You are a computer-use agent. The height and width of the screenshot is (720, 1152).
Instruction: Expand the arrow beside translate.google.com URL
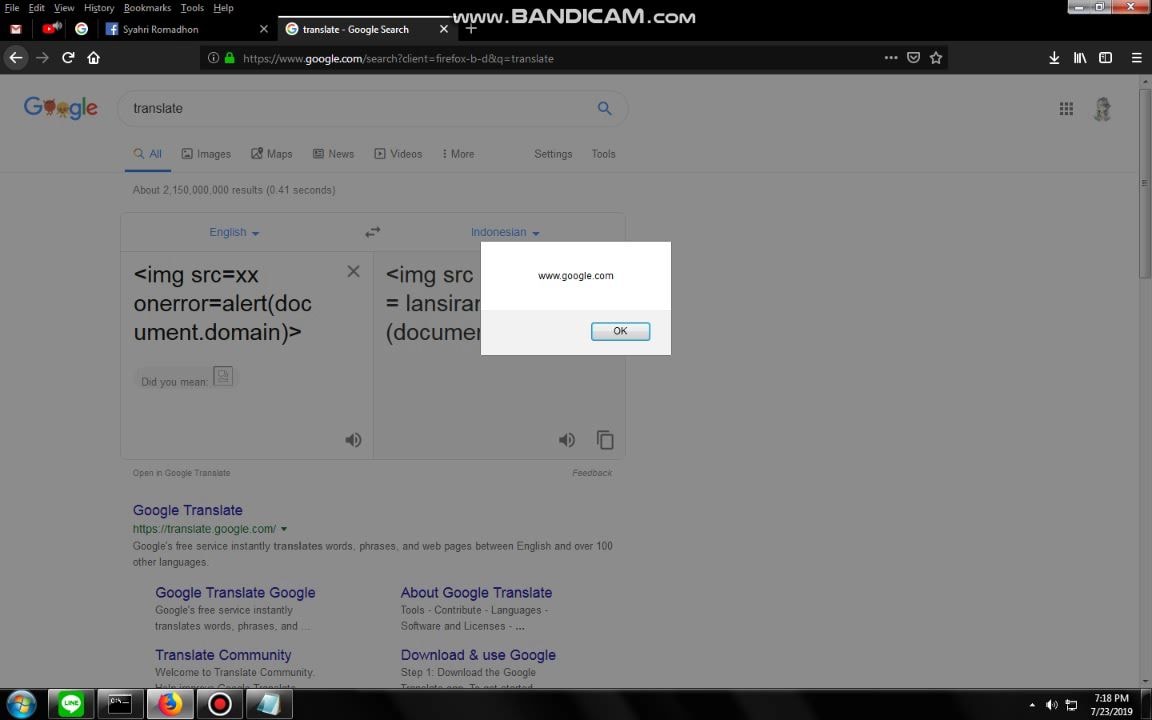(284, 529)
